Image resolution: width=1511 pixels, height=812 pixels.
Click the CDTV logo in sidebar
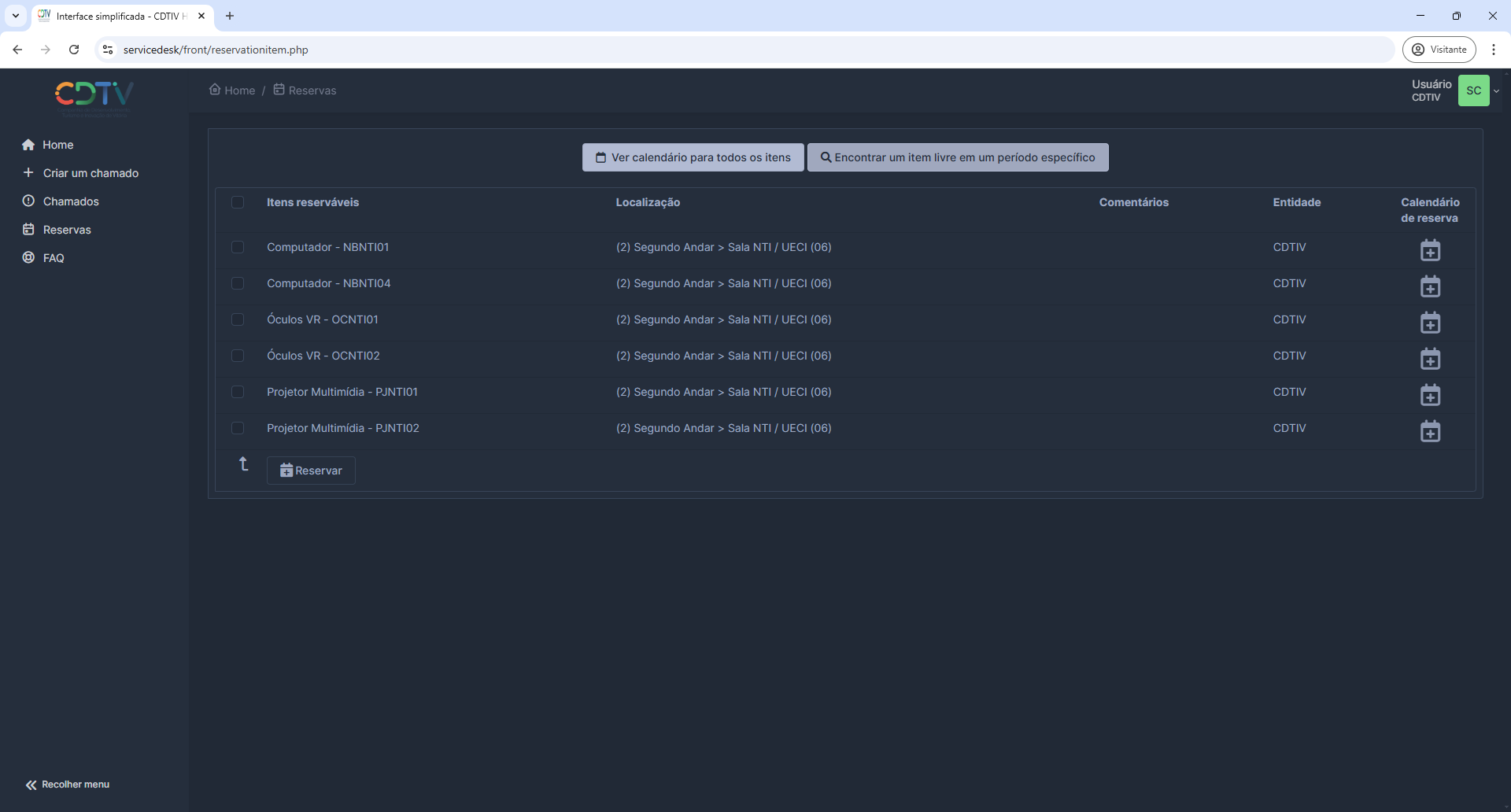tap(94, 96)
